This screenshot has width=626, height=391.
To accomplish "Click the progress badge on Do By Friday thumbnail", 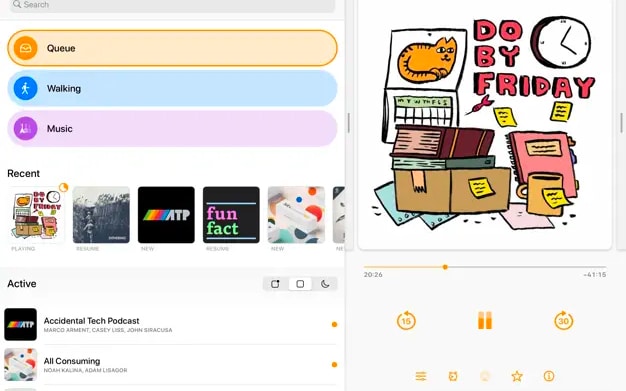I will click(63, 187).
